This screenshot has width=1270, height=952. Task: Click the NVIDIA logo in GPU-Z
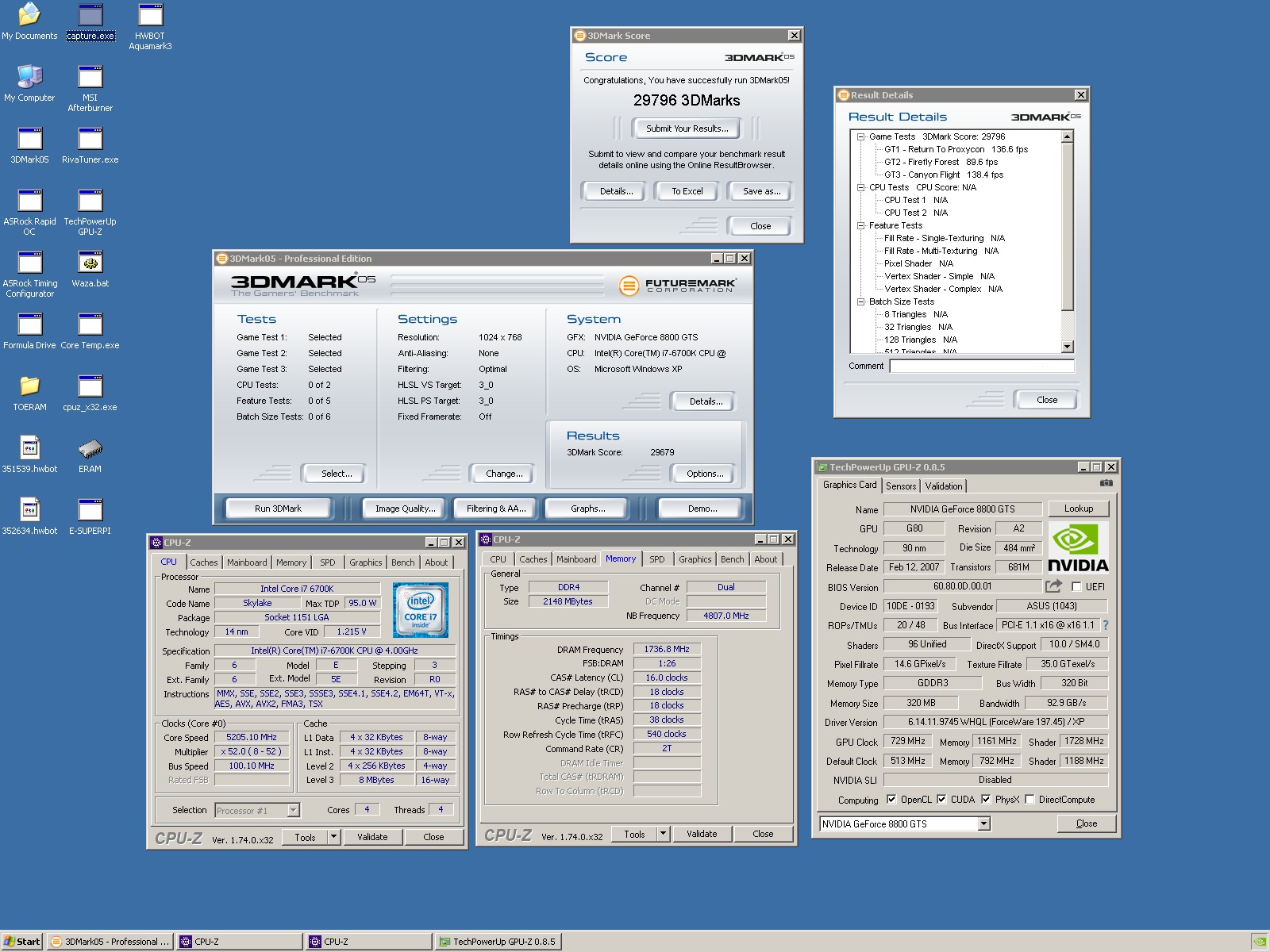tap(1078, 547)
